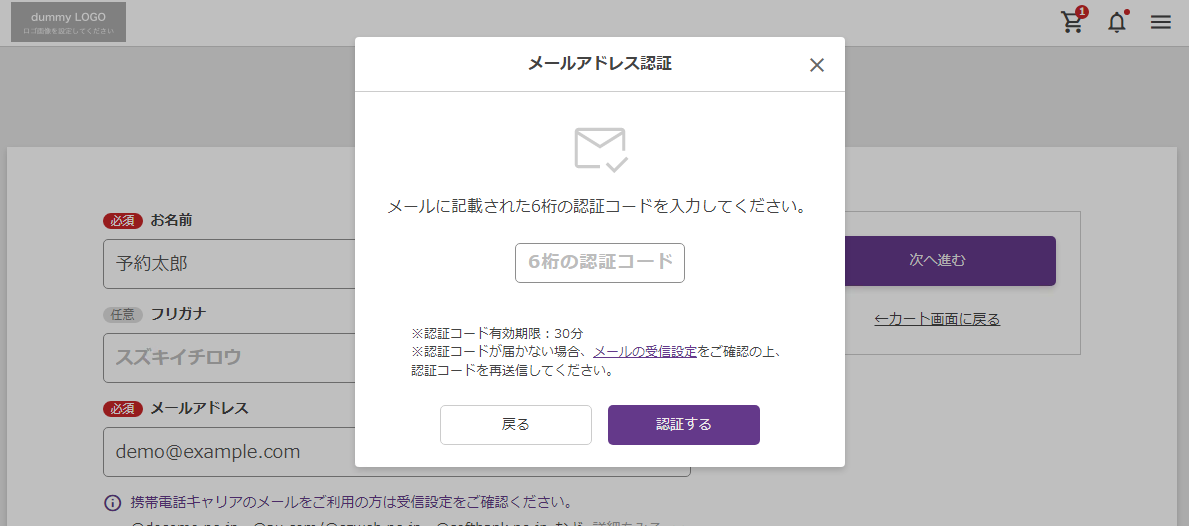Follow the ←カート画面に戻る link

[x=937, y=319]
